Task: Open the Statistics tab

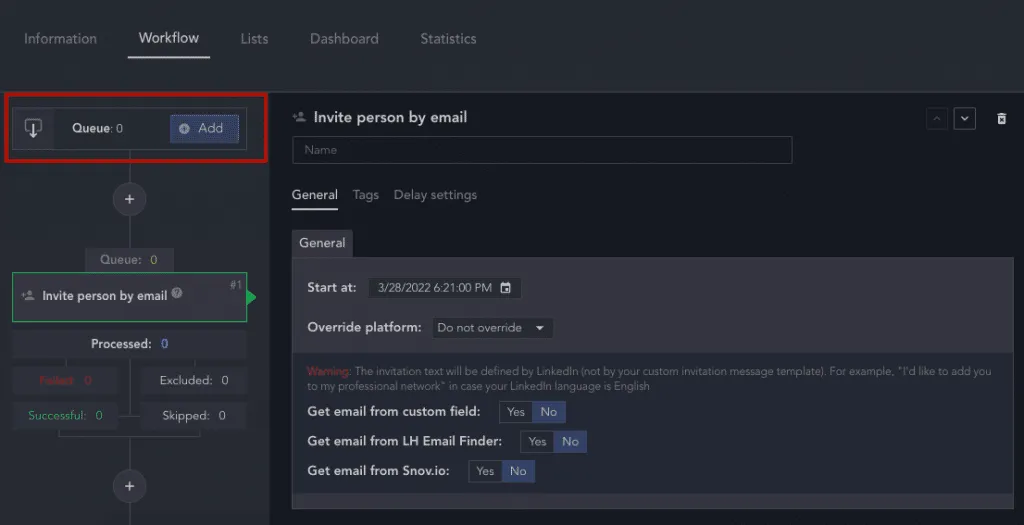Action: (448, 39)
